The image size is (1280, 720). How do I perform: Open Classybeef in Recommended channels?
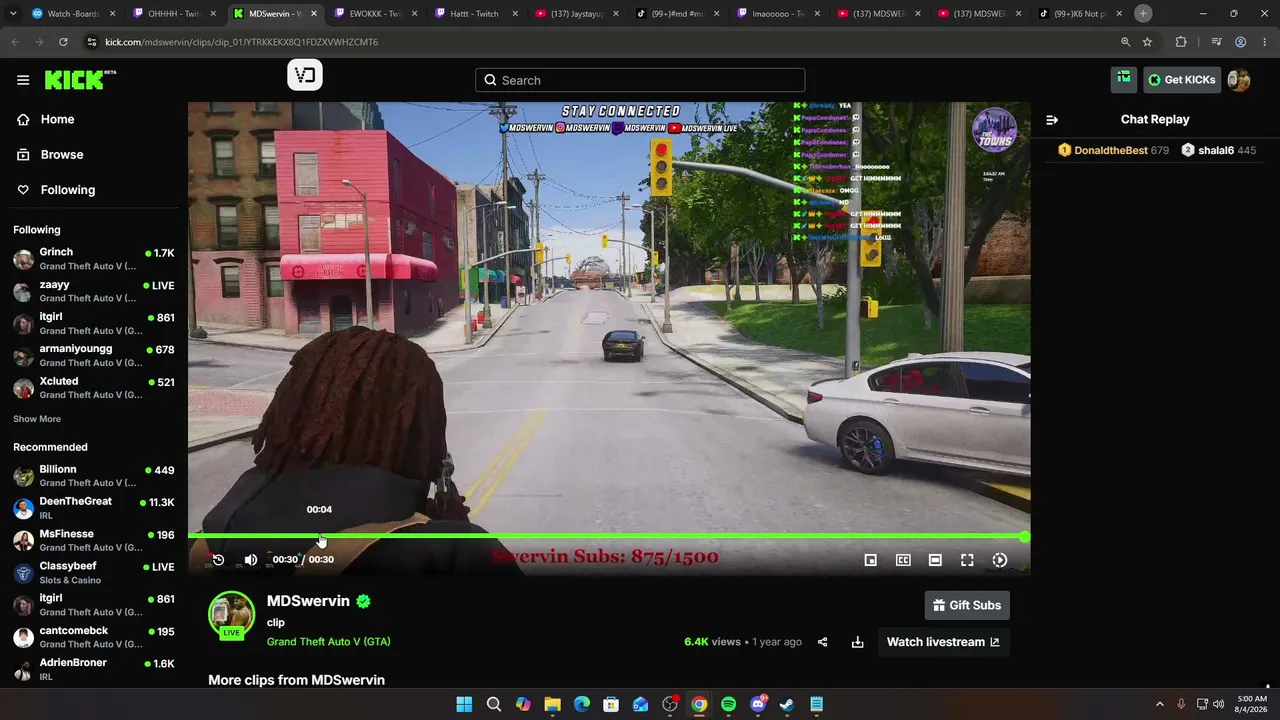pyautogui.click(x=94, y=573)
